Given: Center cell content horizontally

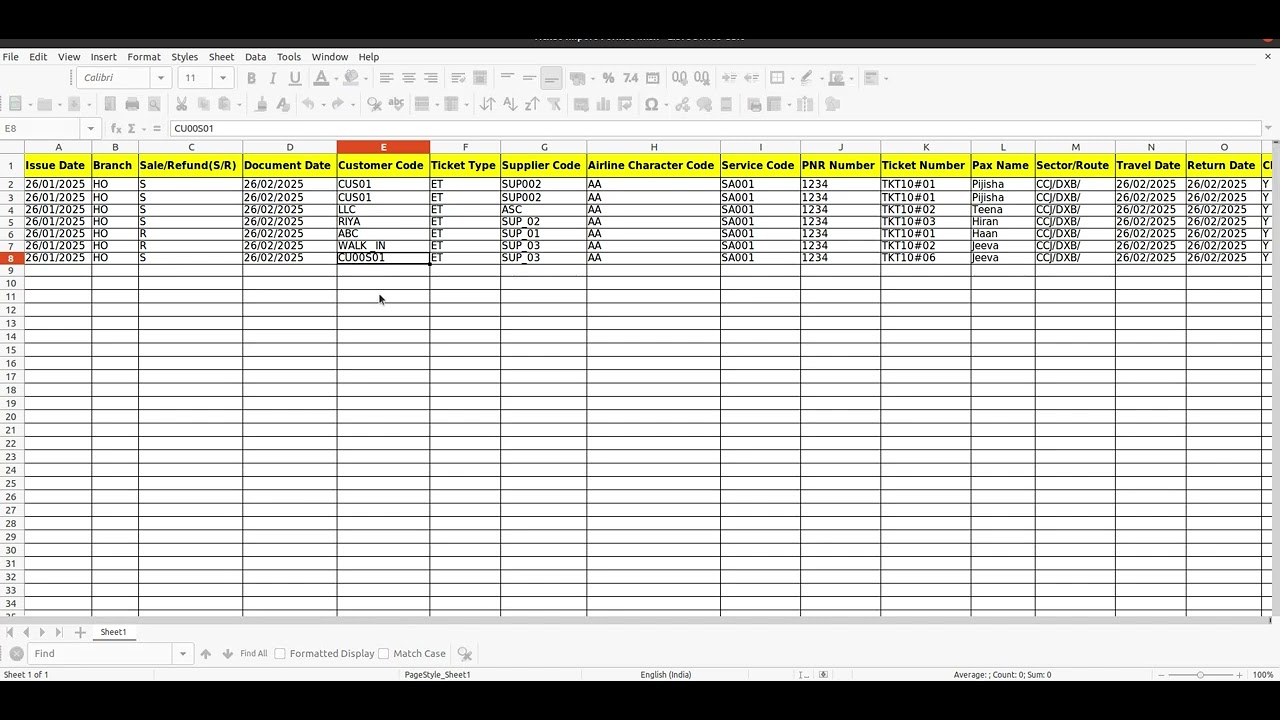Looking at the screenshot, I should click(x=408, y=78).
